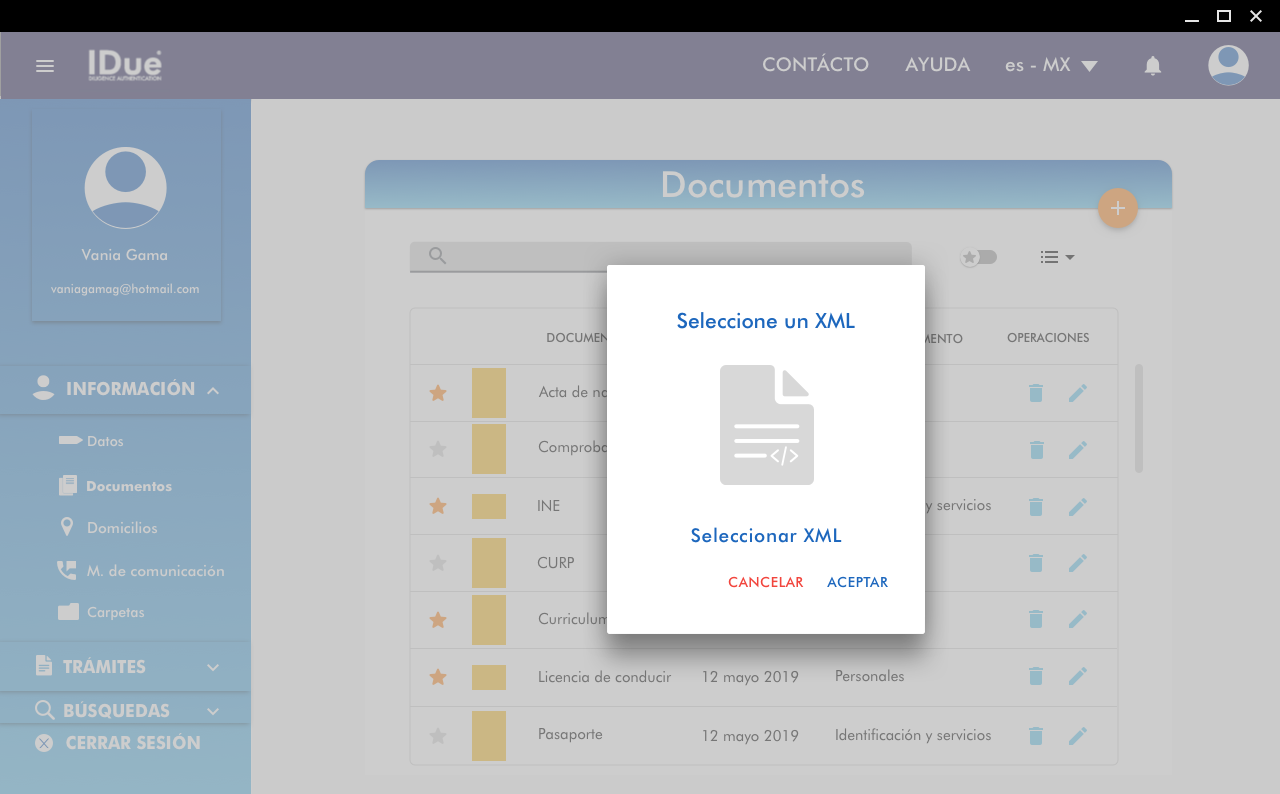Click the document search input field
This screenshot has height=794, width=1280.
point(670,256)
